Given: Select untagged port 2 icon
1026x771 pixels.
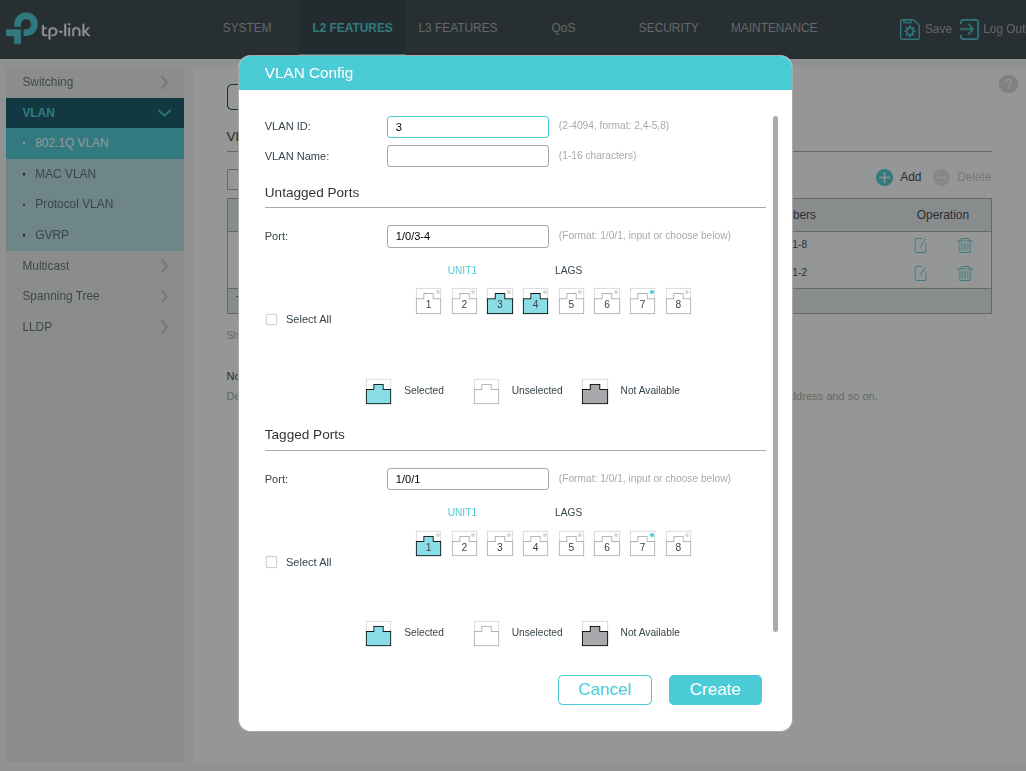Looking at the screenshot, I should click(464, 302).
